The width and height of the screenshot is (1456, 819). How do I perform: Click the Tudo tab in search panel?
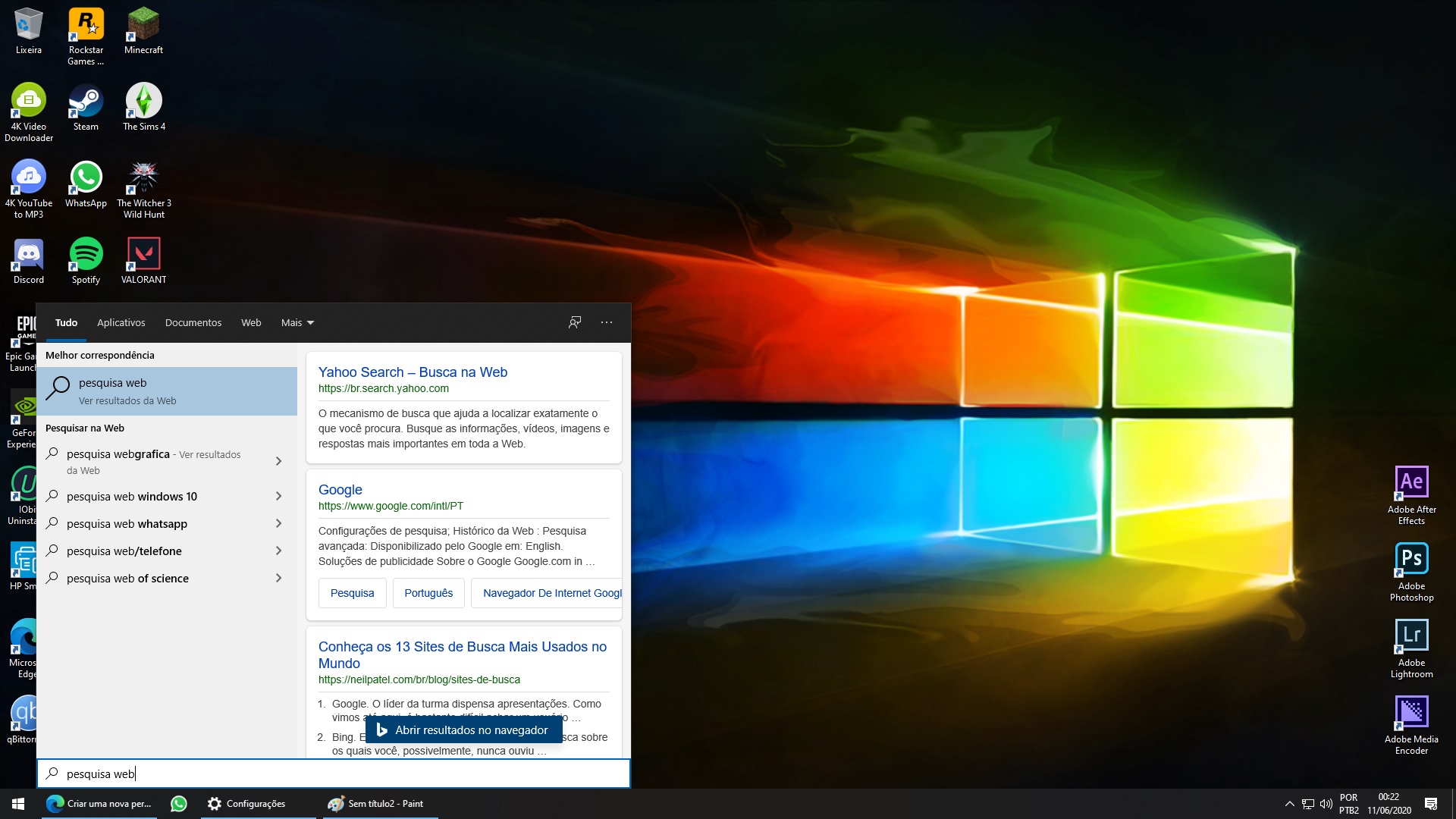pyautogui.click(x=65, y=322)
